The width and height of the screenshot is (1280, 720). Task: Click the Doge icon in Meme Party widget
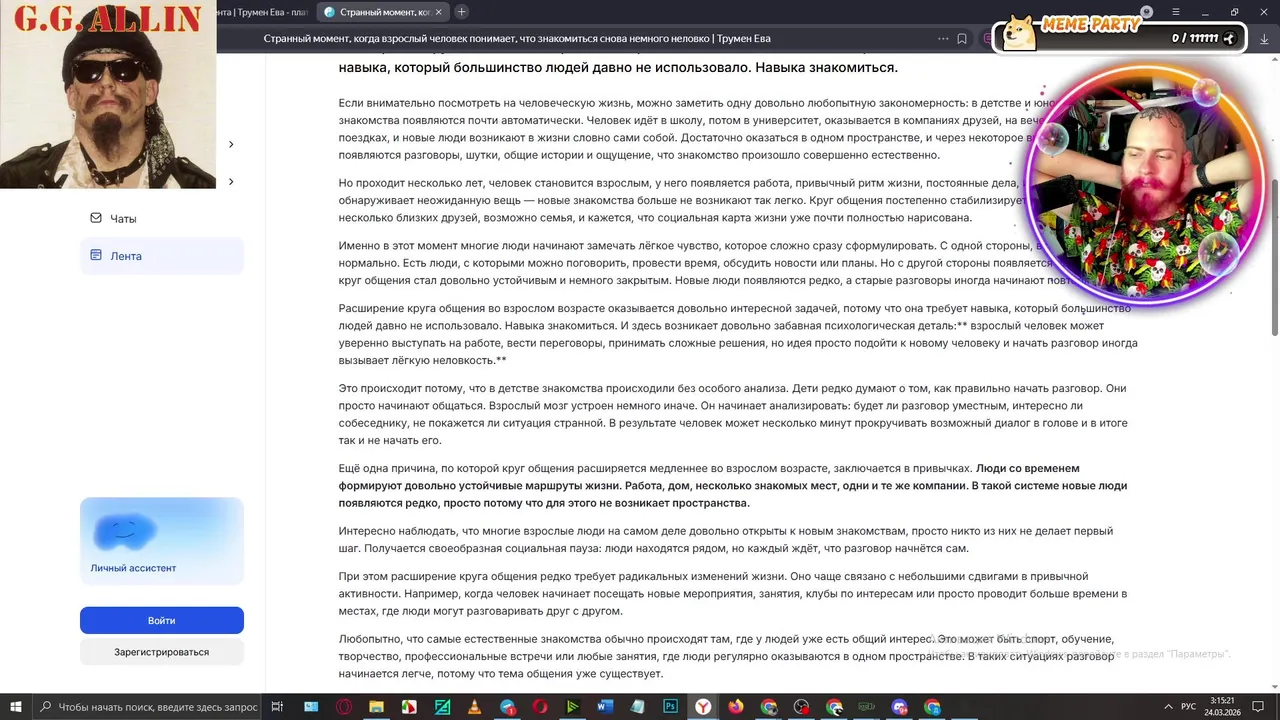1020,33
